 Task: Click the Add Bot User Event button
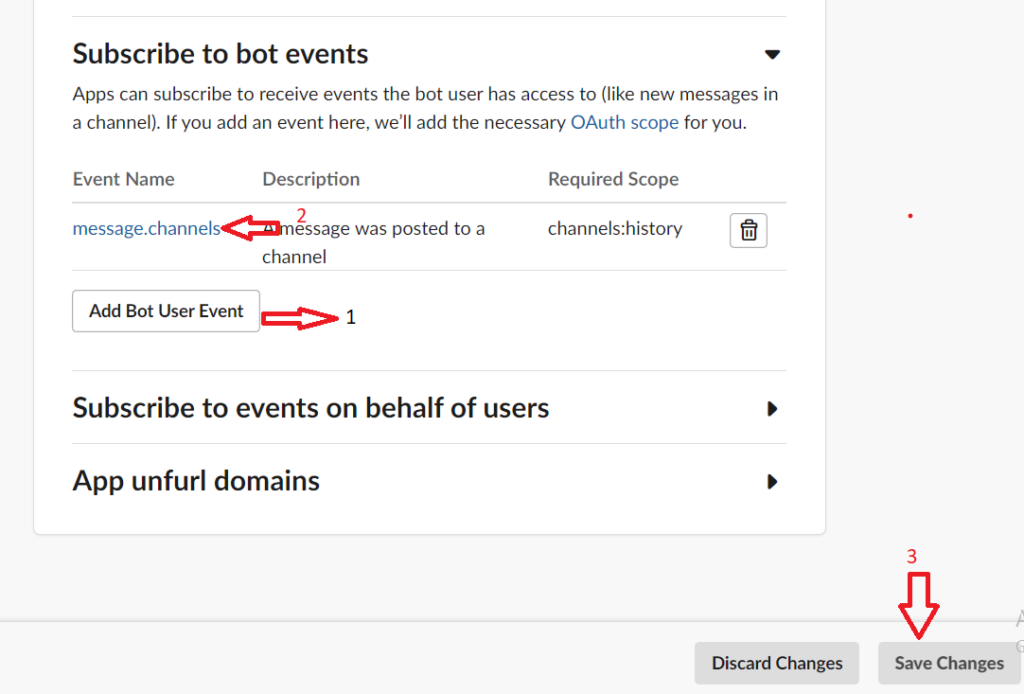(x=166, y=311)
